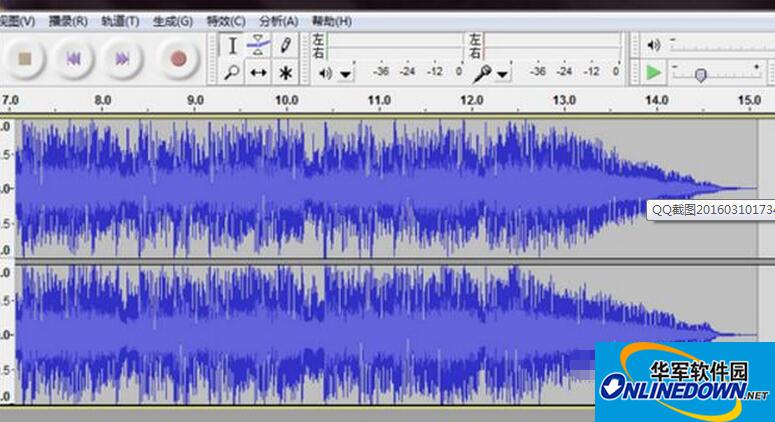Open the playback meter dropdown arrow
The width and height of the screenshot is (775, 422).
(345, 75)
